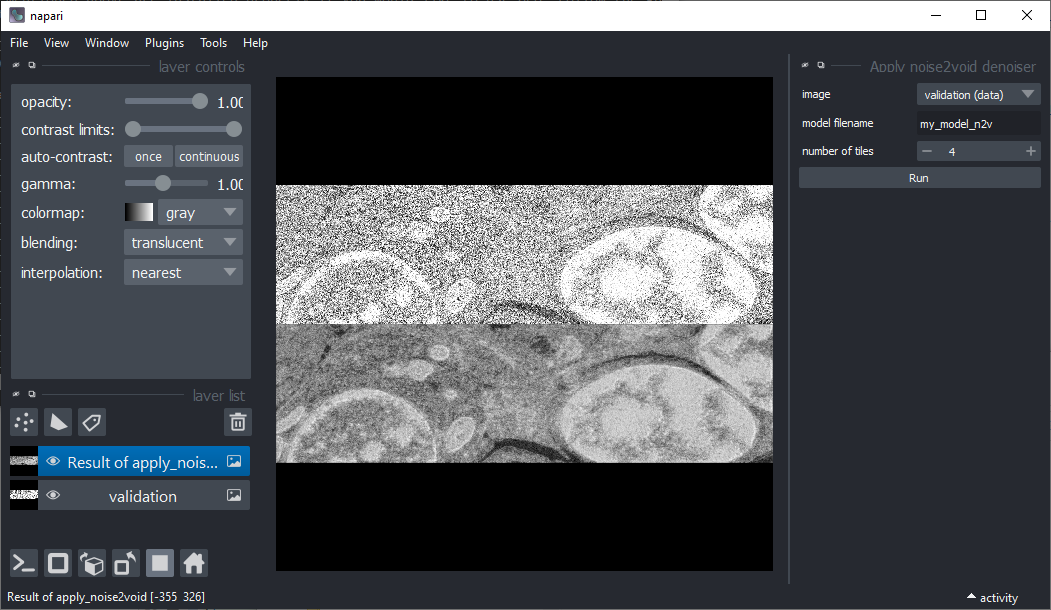Open the Plugins menu

click(164, 42)
